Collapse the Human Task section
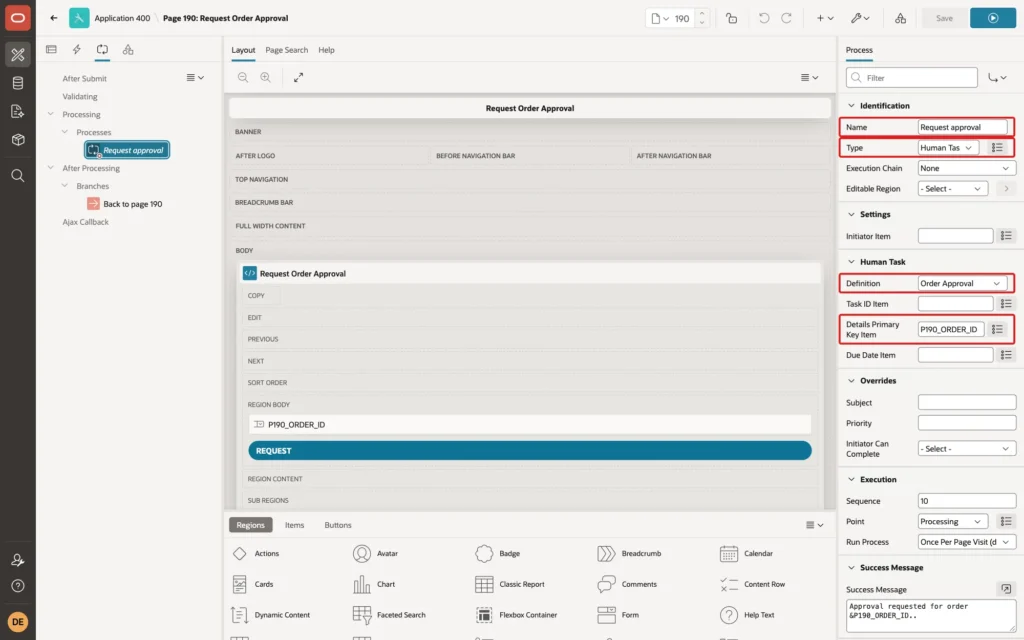Viewport: 1024px width, 640px height. point(851,262)
